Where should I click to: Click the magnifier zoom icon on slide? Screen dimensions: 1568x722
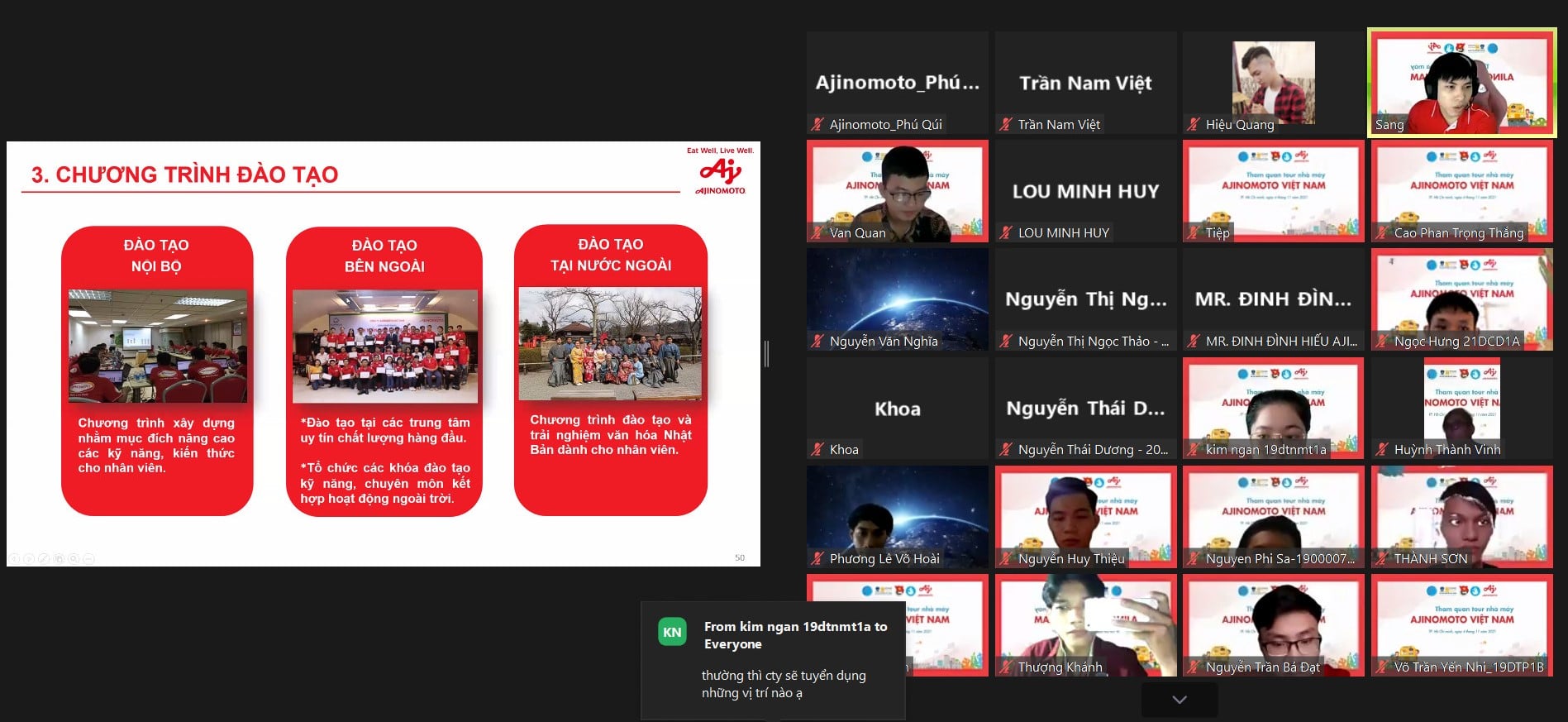point(74,559)
